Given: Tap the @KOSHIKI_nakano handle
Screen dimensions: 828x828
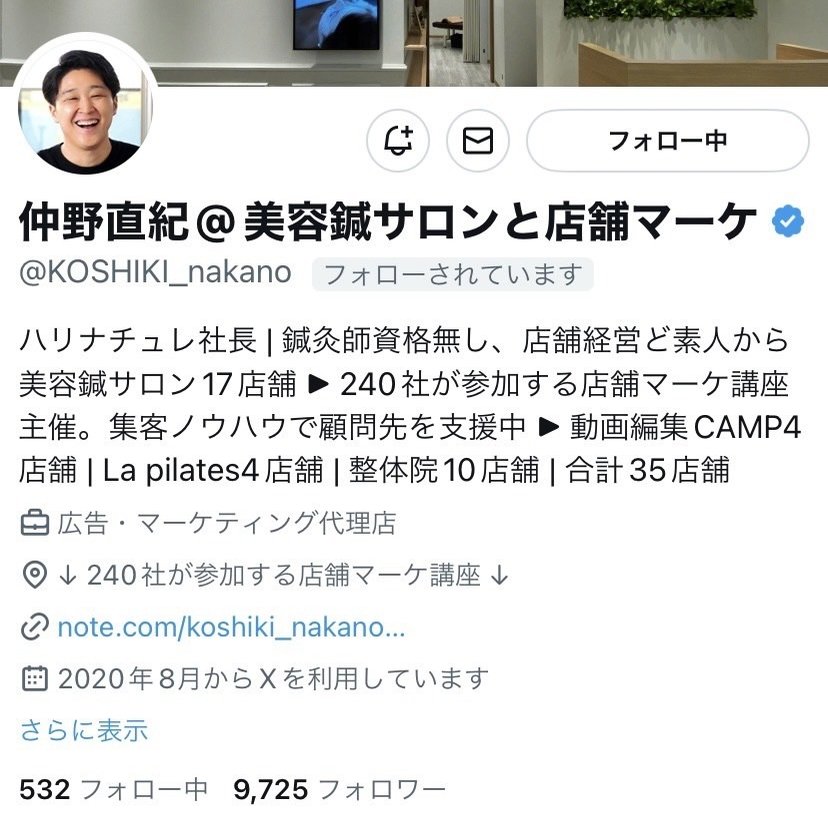Looking at the screenshot, I should tap(155, 273).
